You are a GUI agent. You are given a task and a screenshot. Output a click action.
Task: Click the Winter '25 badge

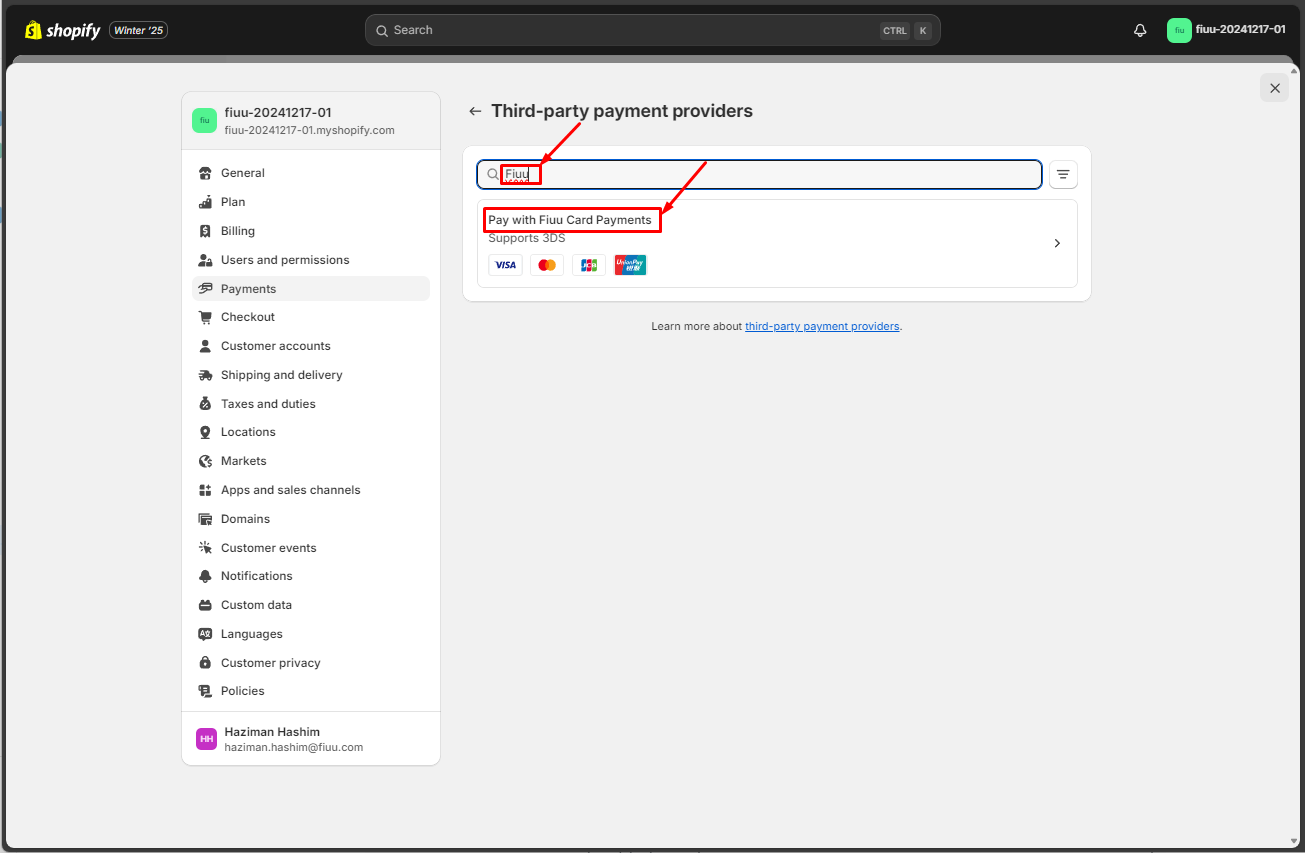point(138,30)
